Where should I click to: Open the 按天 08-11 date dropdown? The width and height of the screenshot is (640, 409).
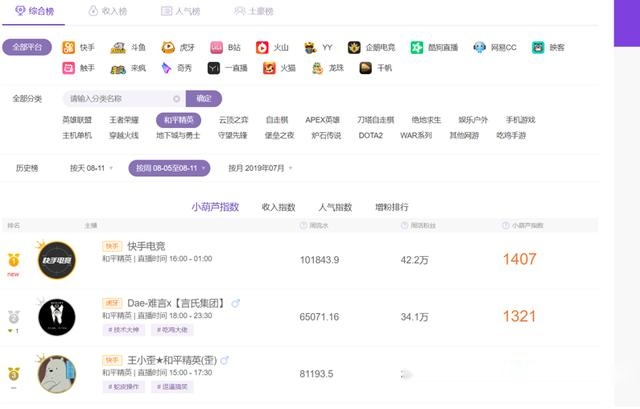91,168
